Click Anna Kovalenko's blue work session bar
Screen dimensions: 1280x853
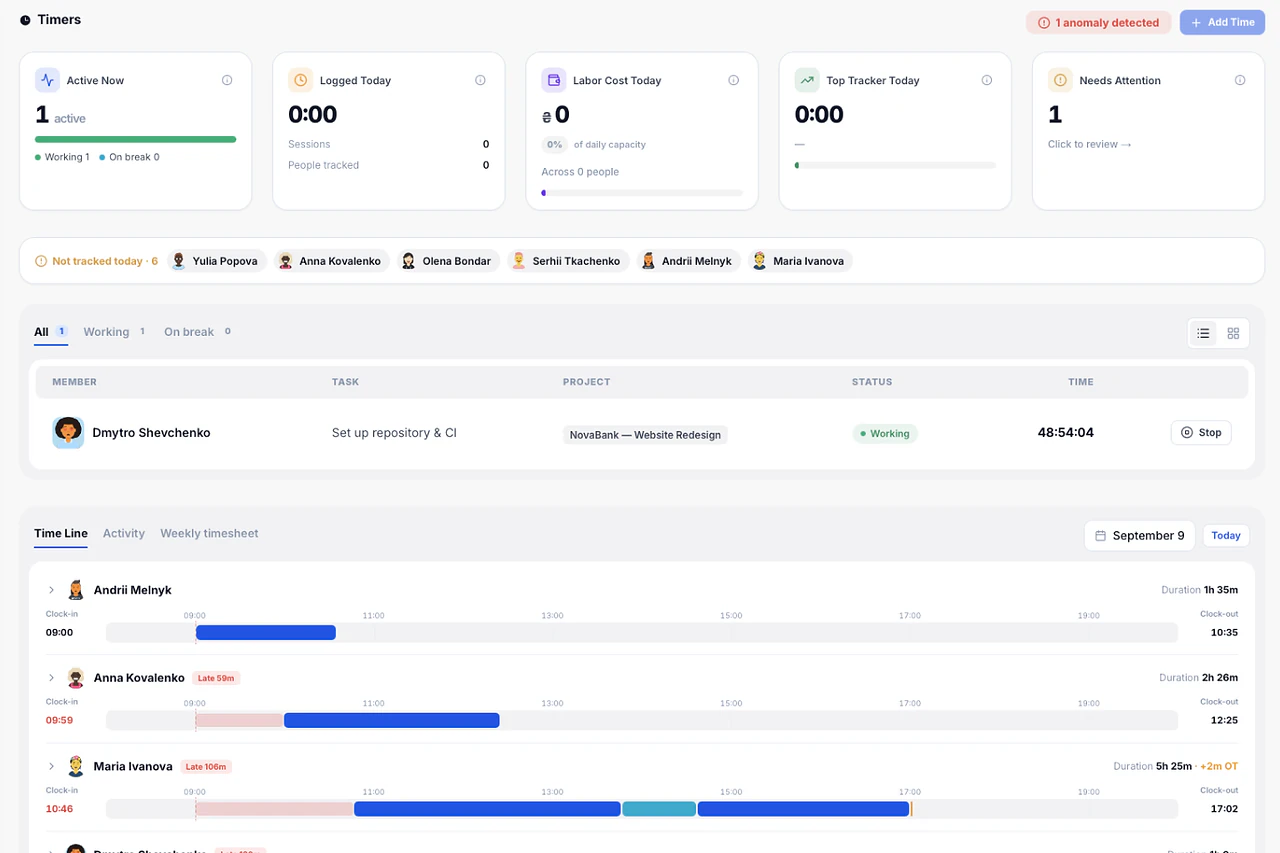[x=392, y=720]
